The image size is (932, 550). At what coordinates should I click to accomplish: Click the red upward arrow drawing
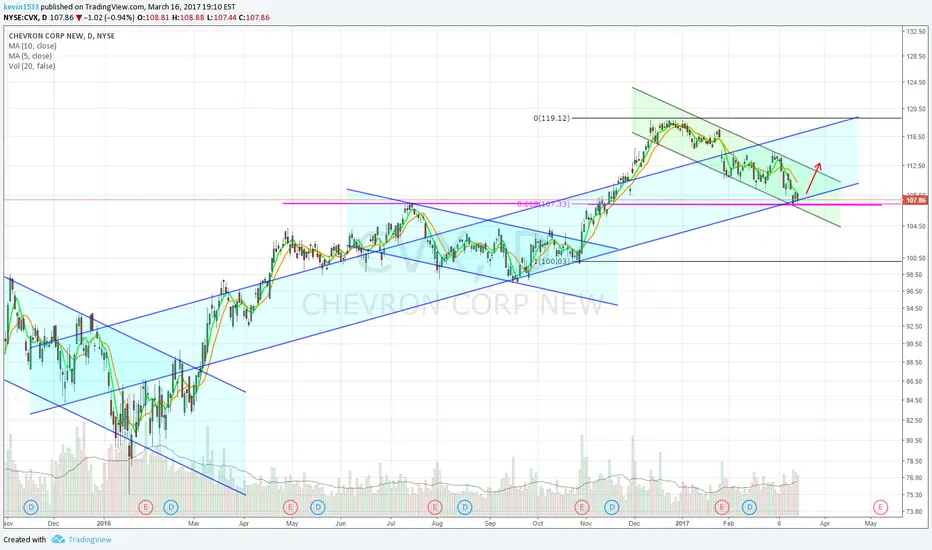pos(813,178)
